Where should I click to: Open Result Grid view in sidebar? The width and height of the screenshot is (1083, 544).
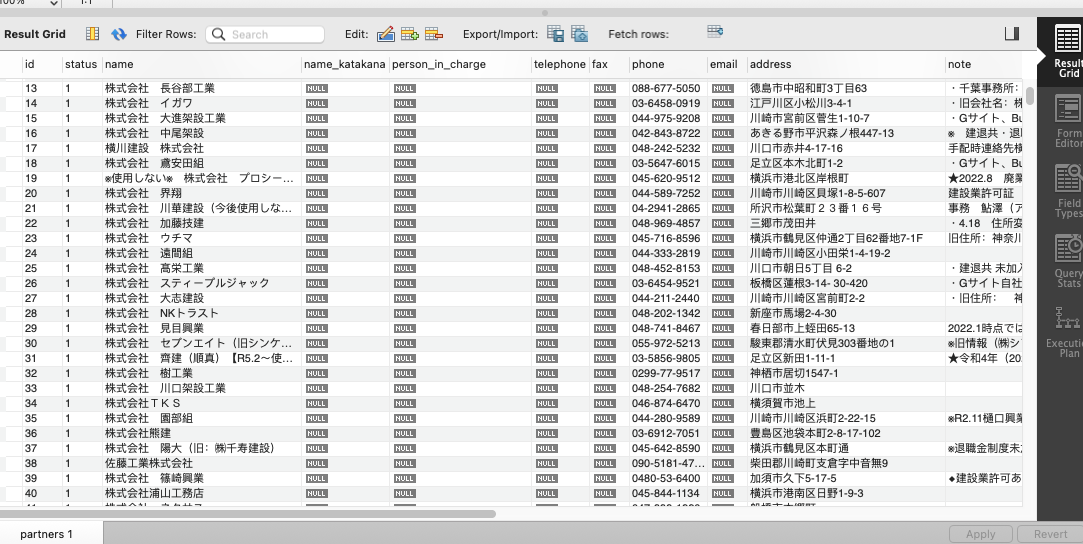(1068, 52)
